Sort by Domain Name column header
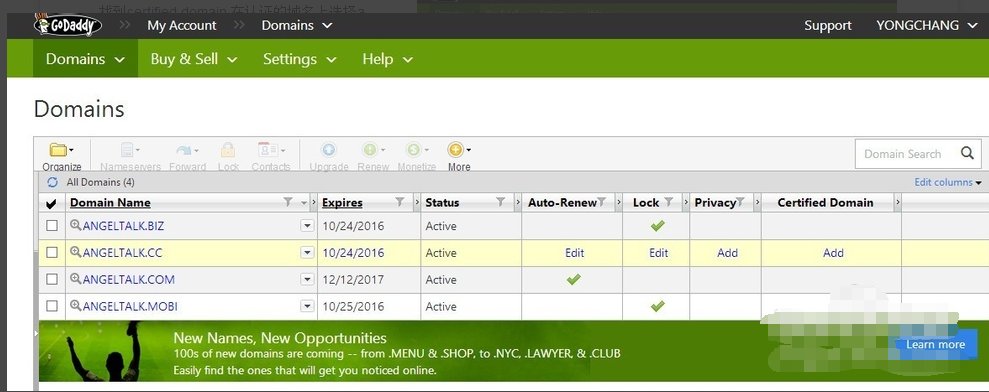Viewport: 989px width, 392px height. pyautogui.click(x=110, y=203)
